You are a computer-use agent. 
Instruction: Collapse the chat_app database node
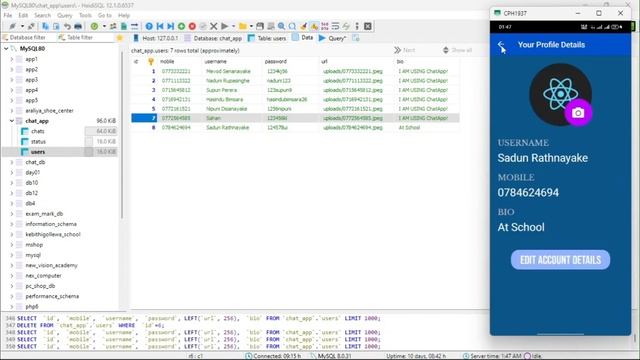pyautogui.click(x=12, y=121)
